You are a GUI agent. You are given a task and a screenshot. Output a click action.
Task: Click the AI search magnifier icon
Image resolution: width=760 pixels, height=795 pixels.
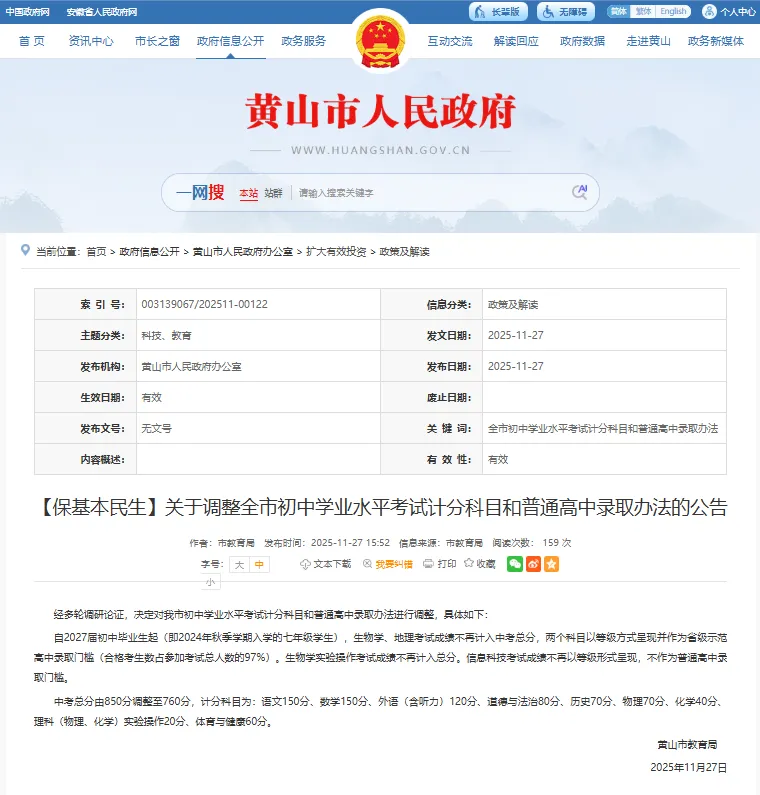(580, 192)
